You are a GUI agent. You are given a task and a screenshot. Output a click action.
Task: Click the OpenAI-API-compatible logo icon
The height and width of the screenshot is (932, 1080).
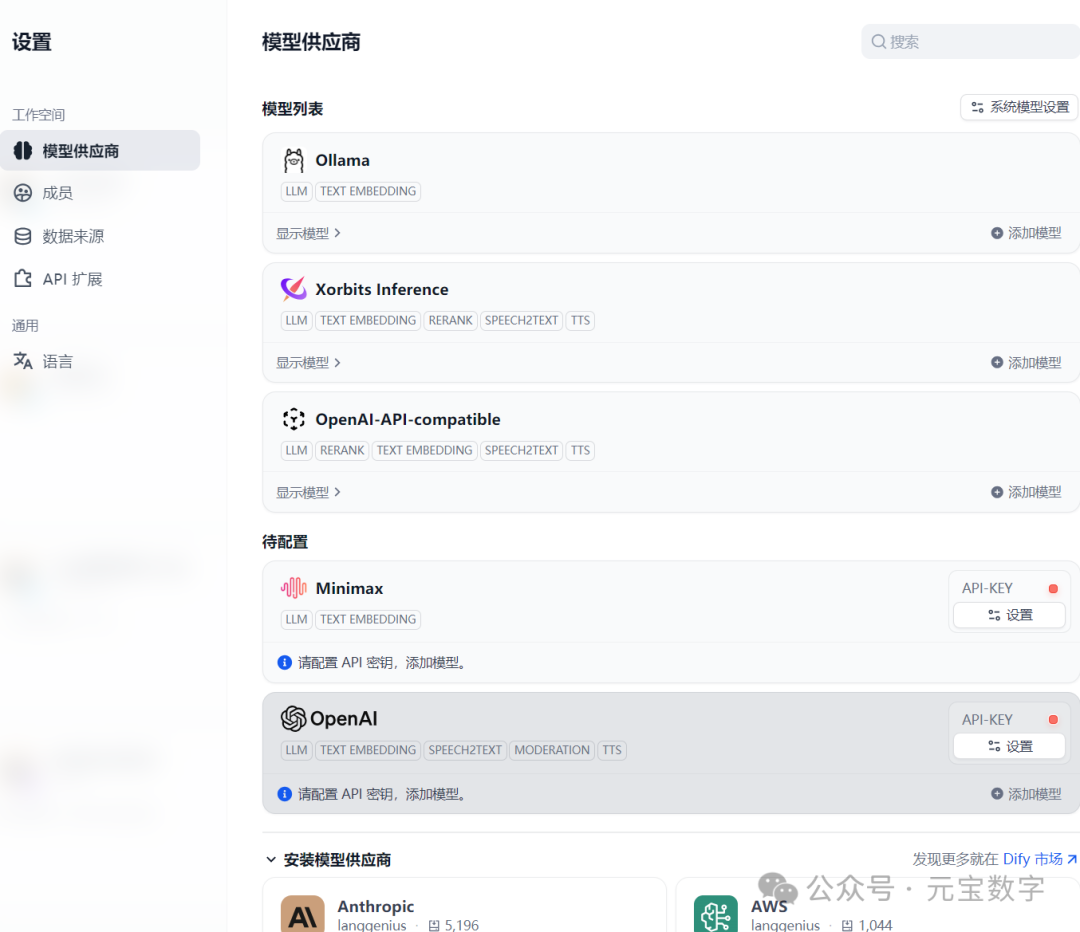click(293, 419)
